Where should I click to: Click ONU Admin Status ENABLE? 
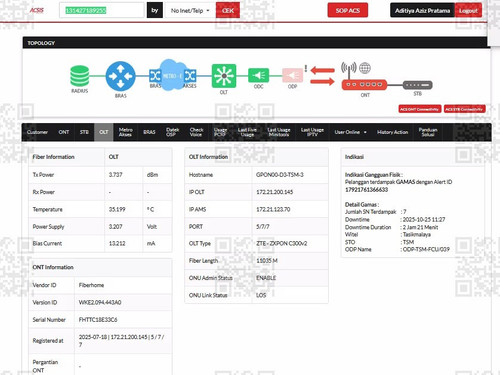coord(266,278)
